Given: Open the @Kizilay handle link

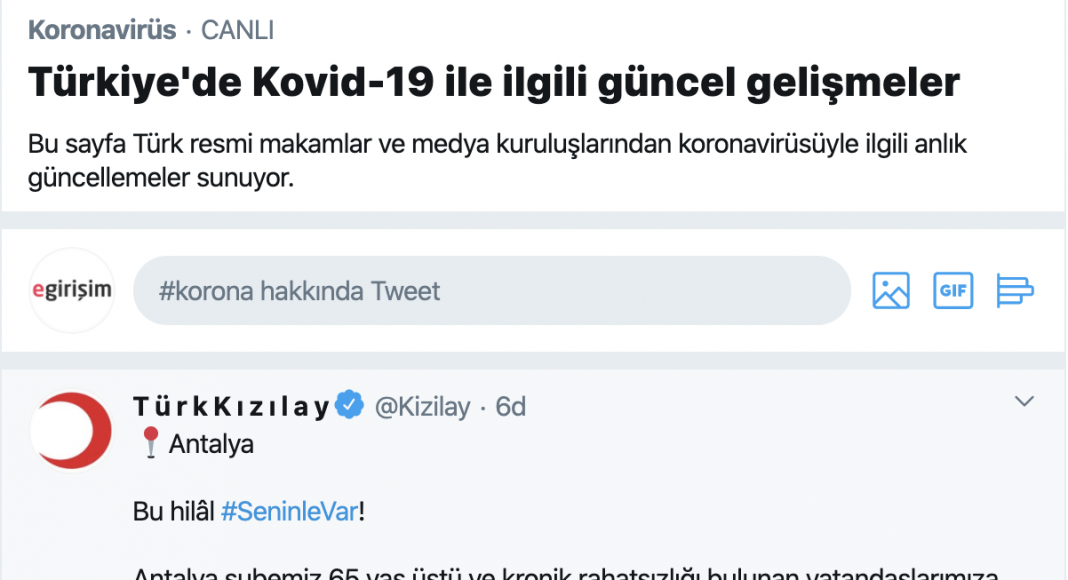Looking at the screenshot, I should point(422,406).
